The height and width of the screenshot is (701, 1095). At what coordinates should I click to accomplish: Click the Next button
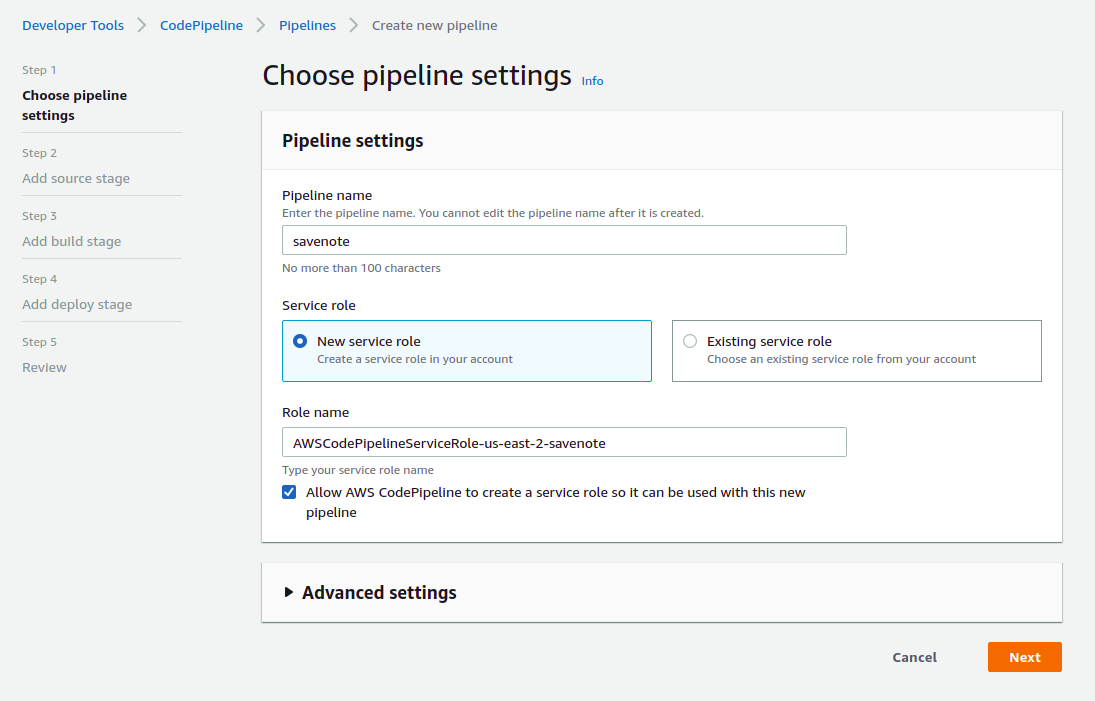pyautogui.click(x=1024, y=657)
